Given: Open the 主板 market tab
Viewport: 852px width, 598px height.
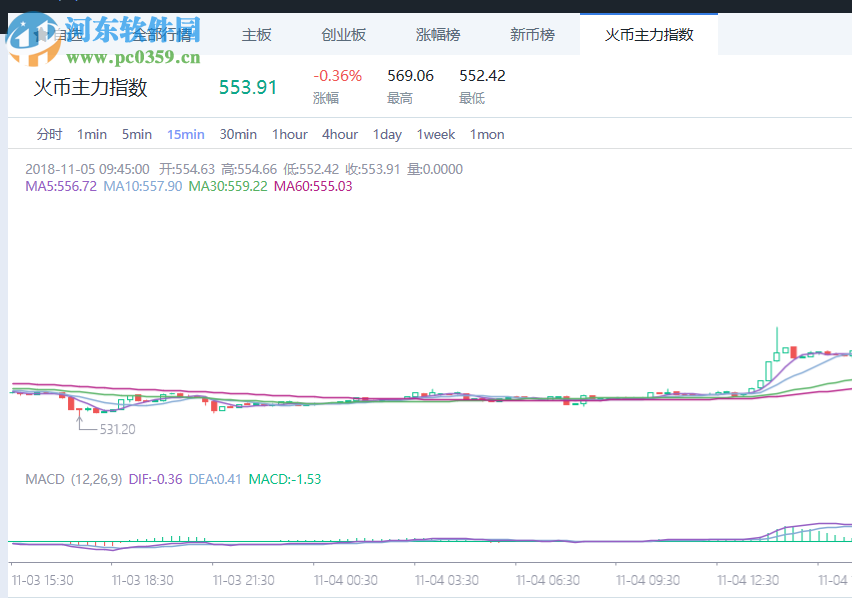Looking at the screenshot, I should pos(256,34).
